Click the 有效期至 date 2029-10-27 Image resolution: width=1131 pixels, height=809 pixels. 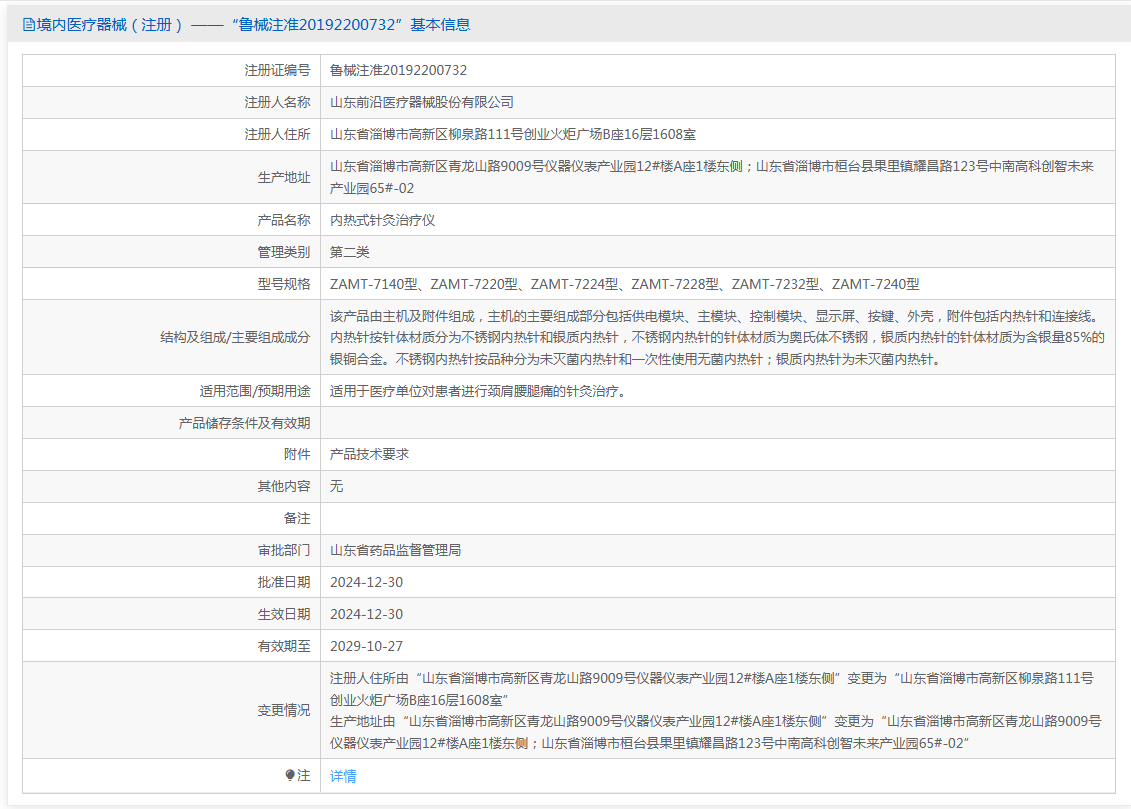click(x=366, y=646)
